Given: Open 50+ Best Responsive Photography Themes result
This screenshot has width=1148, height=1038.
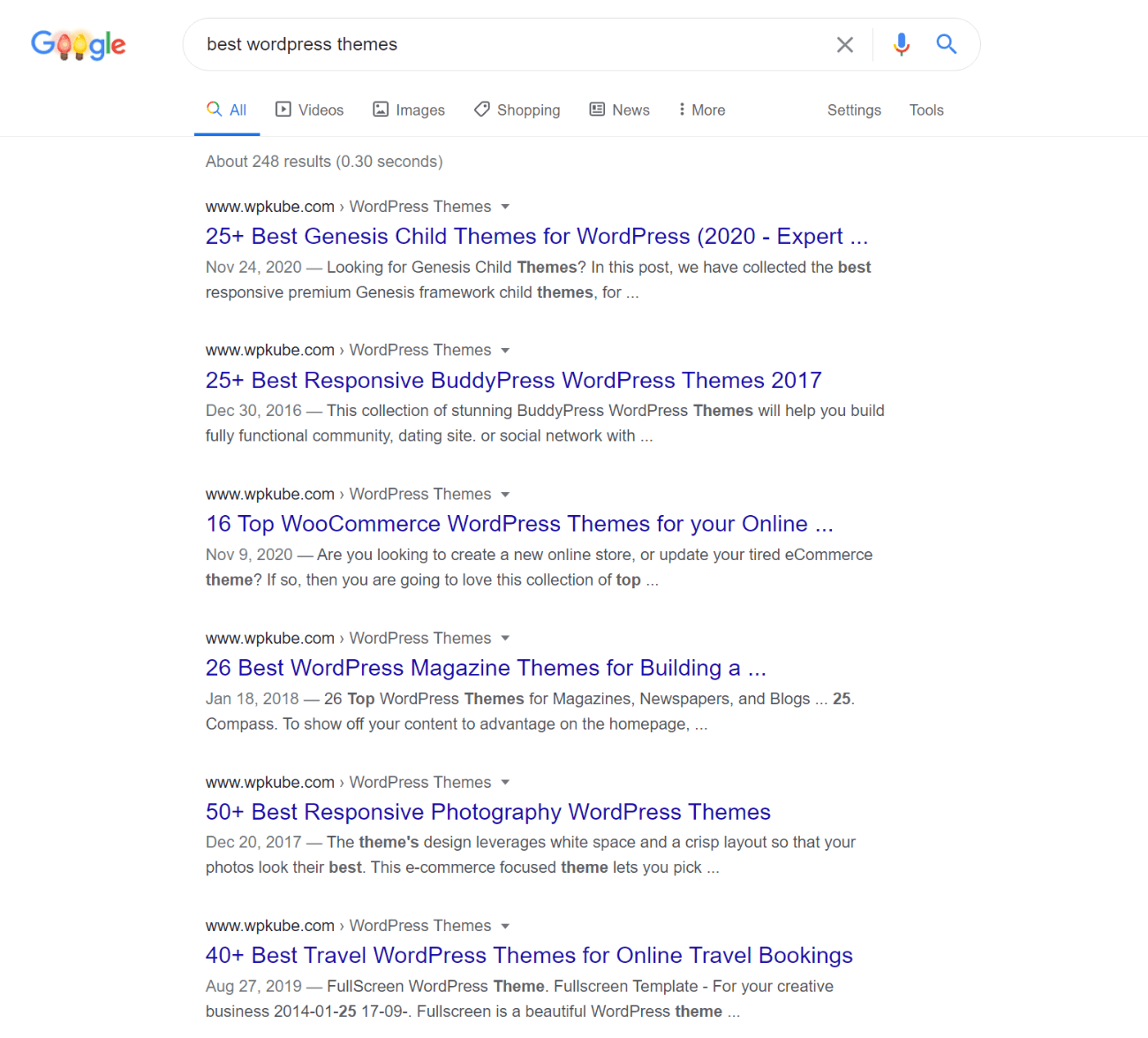Looking at the screenshot, I should tap(488, 812).
